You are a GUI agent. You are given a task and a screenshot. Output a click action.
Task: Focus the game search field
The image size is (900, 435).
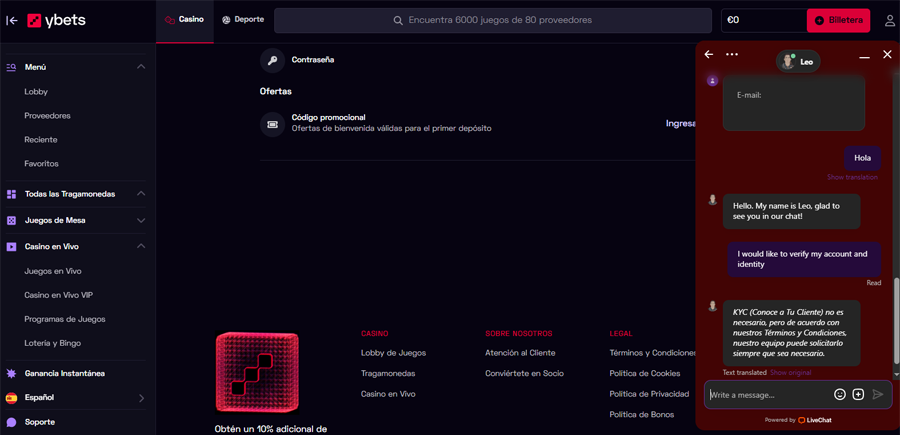492,21
